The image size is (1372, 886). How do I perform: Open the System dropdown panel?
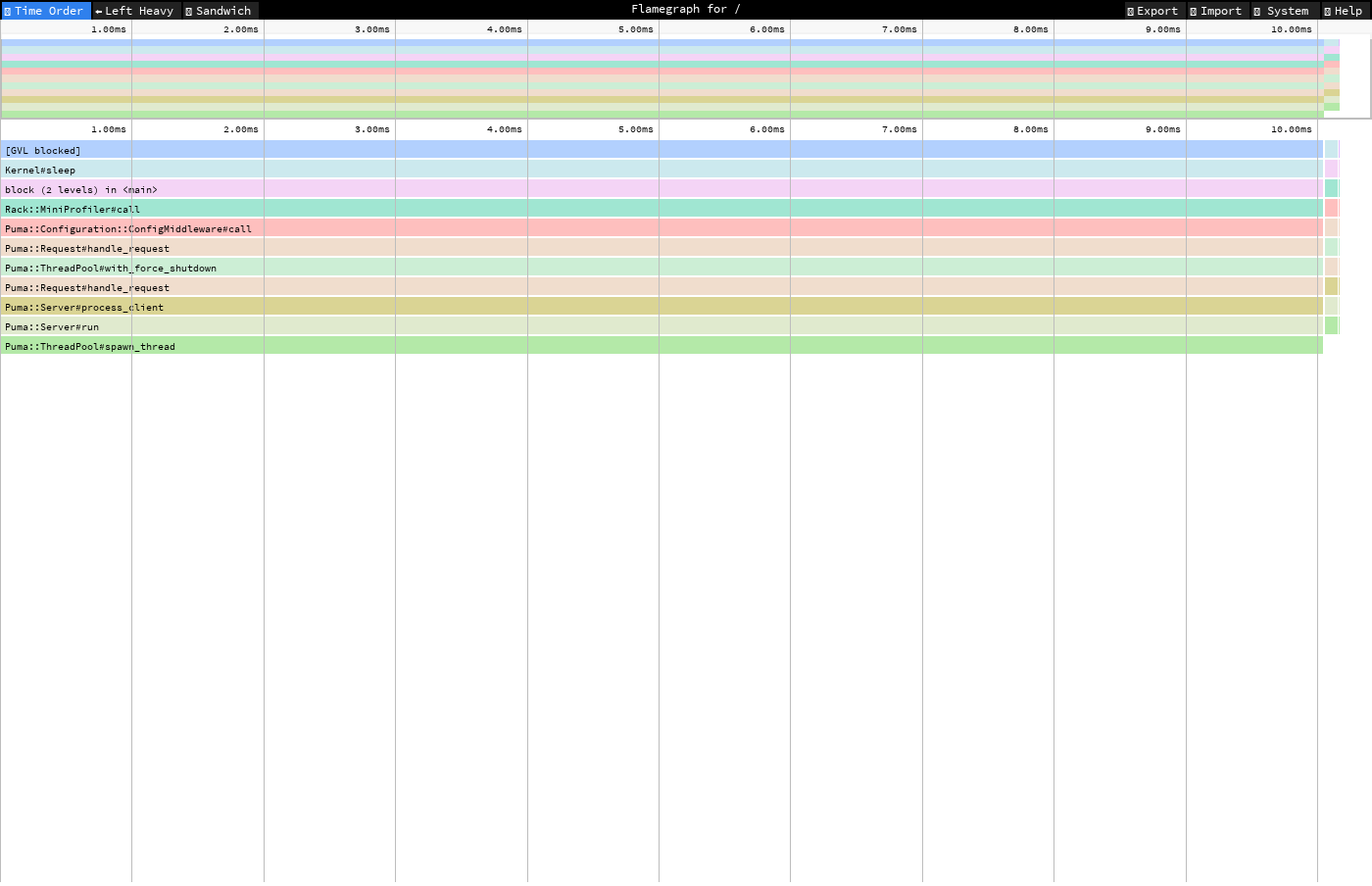click(1283, 11)
